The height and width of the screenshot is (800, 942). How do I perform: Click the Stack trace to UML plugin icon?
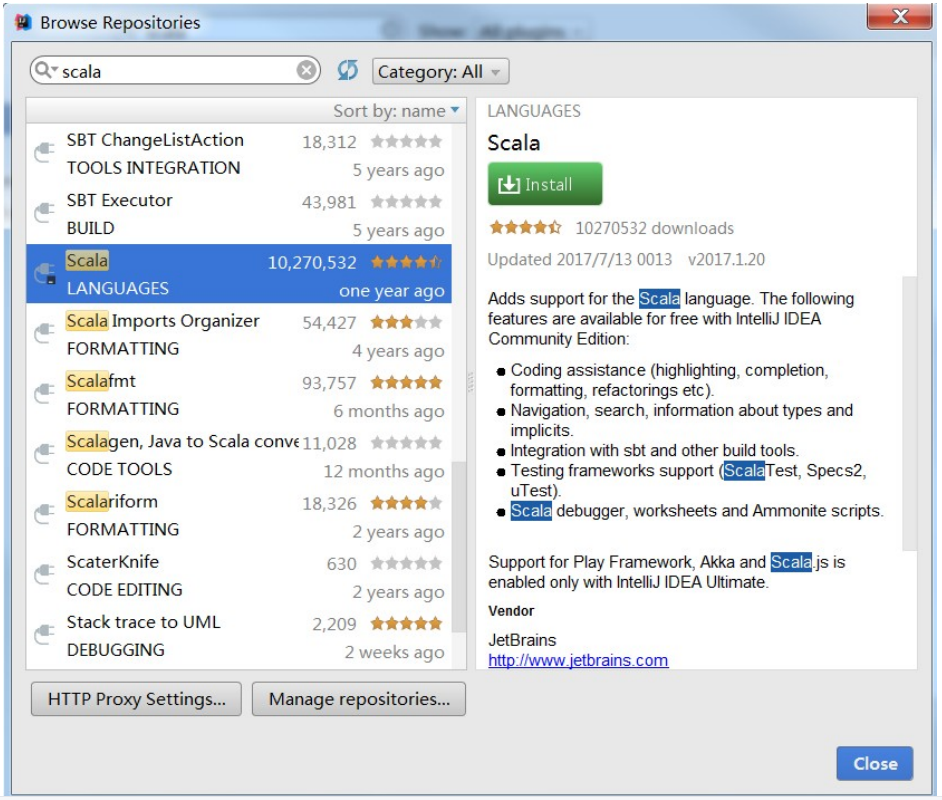44,634
